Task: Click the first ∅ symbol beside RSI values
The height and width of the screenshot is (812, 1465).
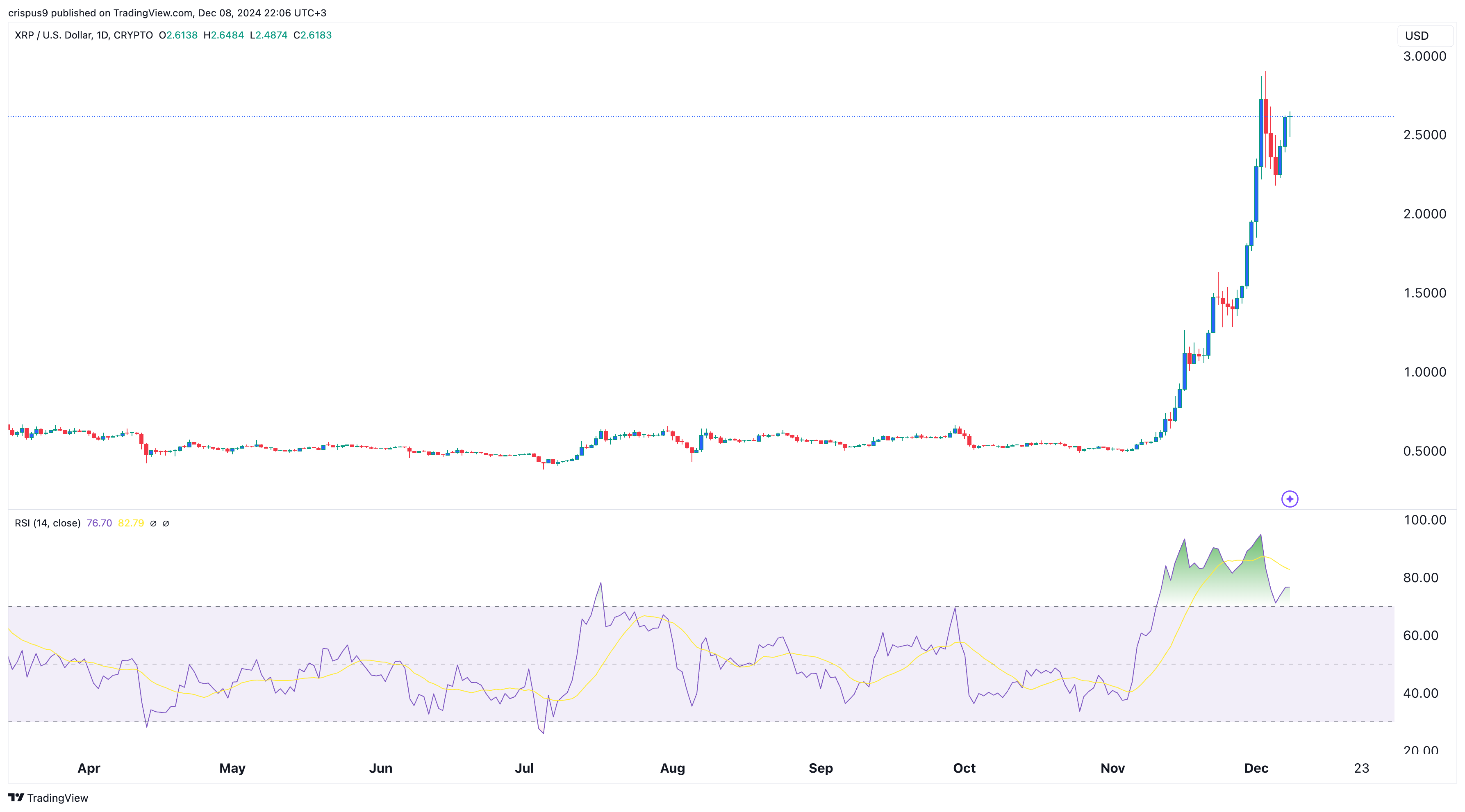Action: pyautogui.click(x=153, y=523)
